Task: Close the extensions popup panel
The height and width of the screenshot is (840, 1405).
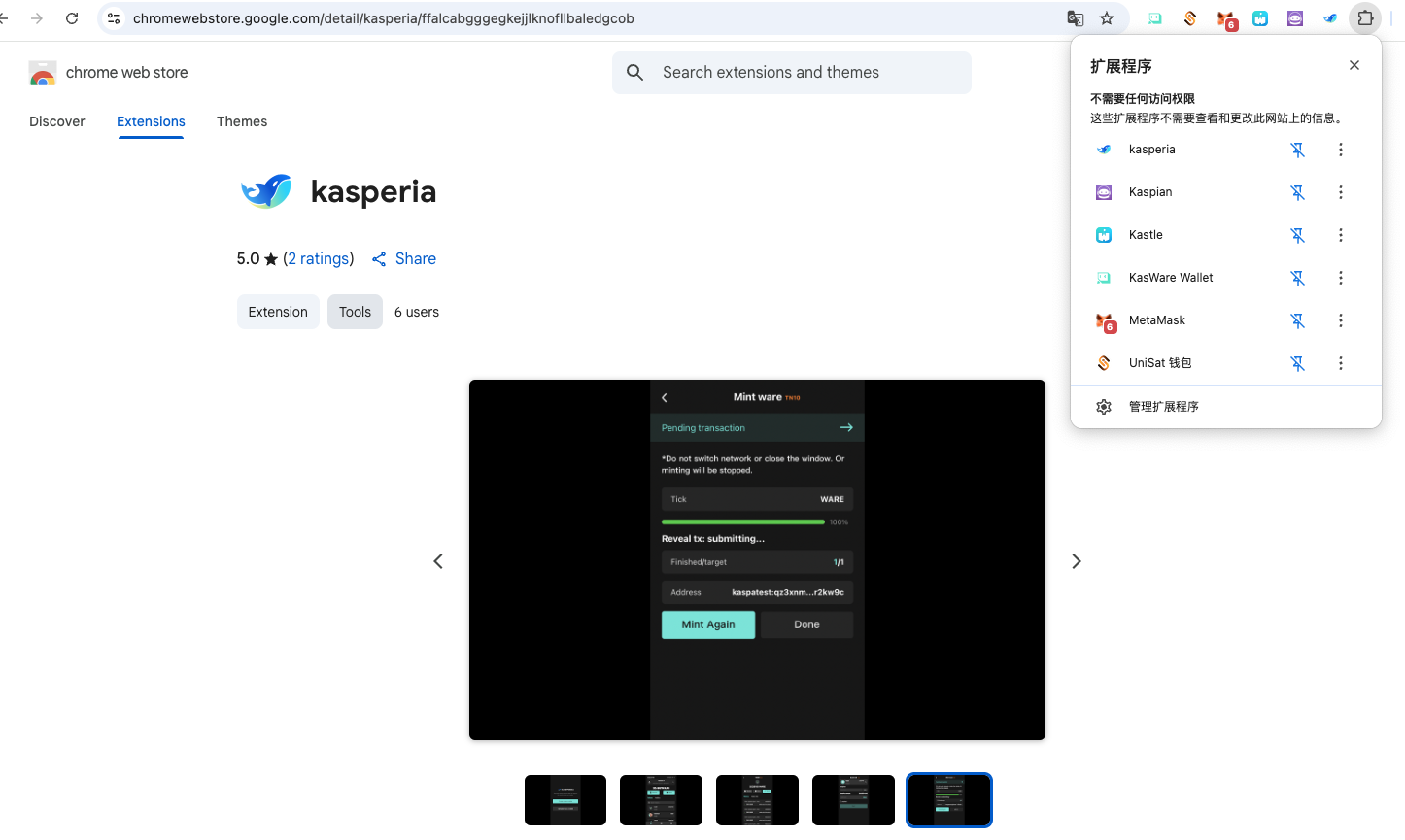Action: [1354, 65]
